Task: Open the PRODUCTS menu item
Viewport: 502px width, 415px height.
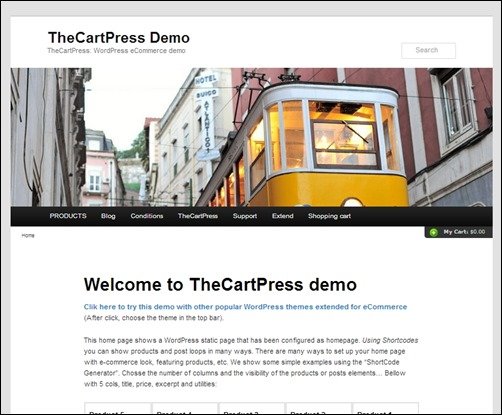Action: point(68,216)
